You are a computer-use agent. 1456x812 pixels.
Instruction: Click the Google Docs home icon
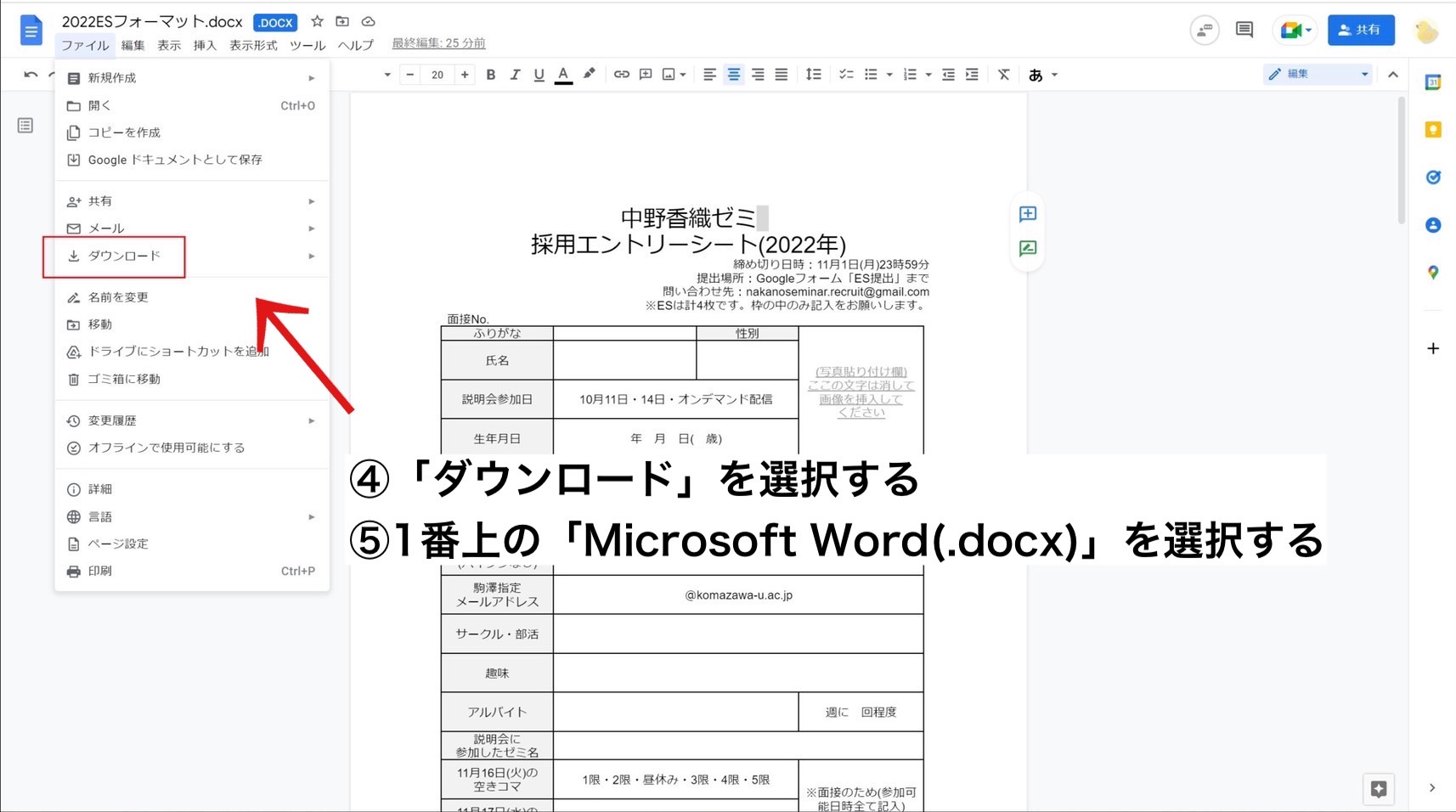click(31, 31)
